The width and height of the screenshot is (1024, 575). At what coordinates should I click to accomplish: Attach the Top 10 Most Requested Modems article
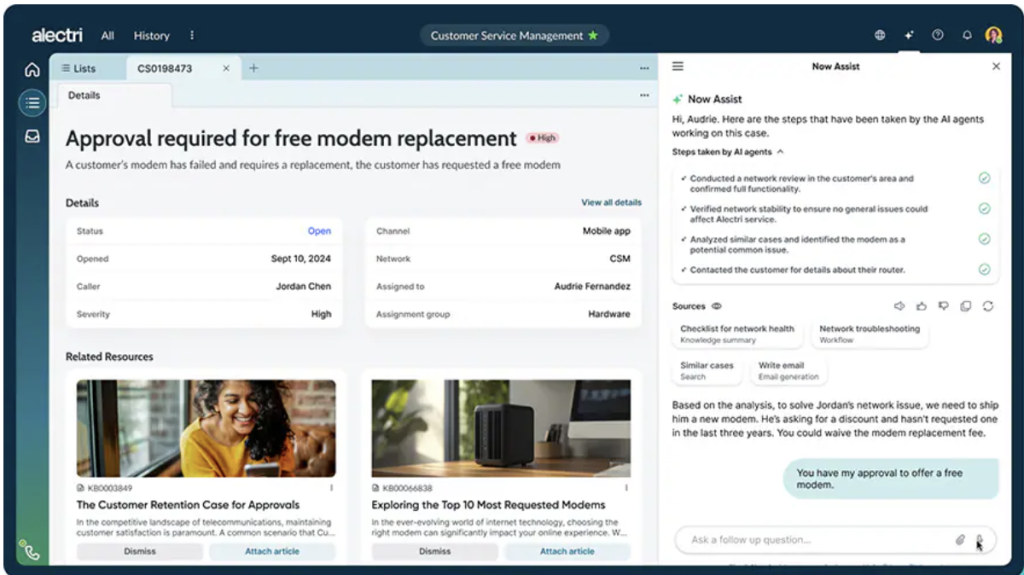click(567, 551)
